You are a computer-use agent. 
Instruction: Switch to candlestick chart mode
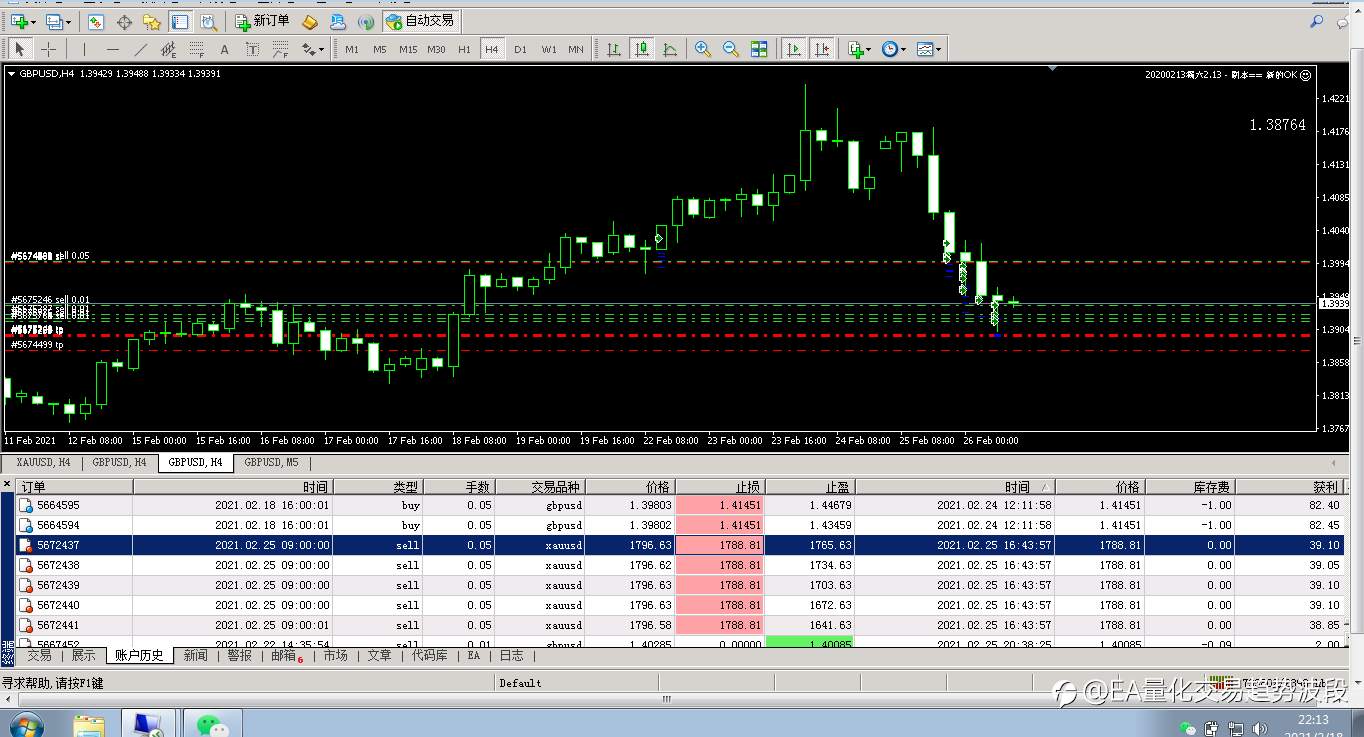641,49
